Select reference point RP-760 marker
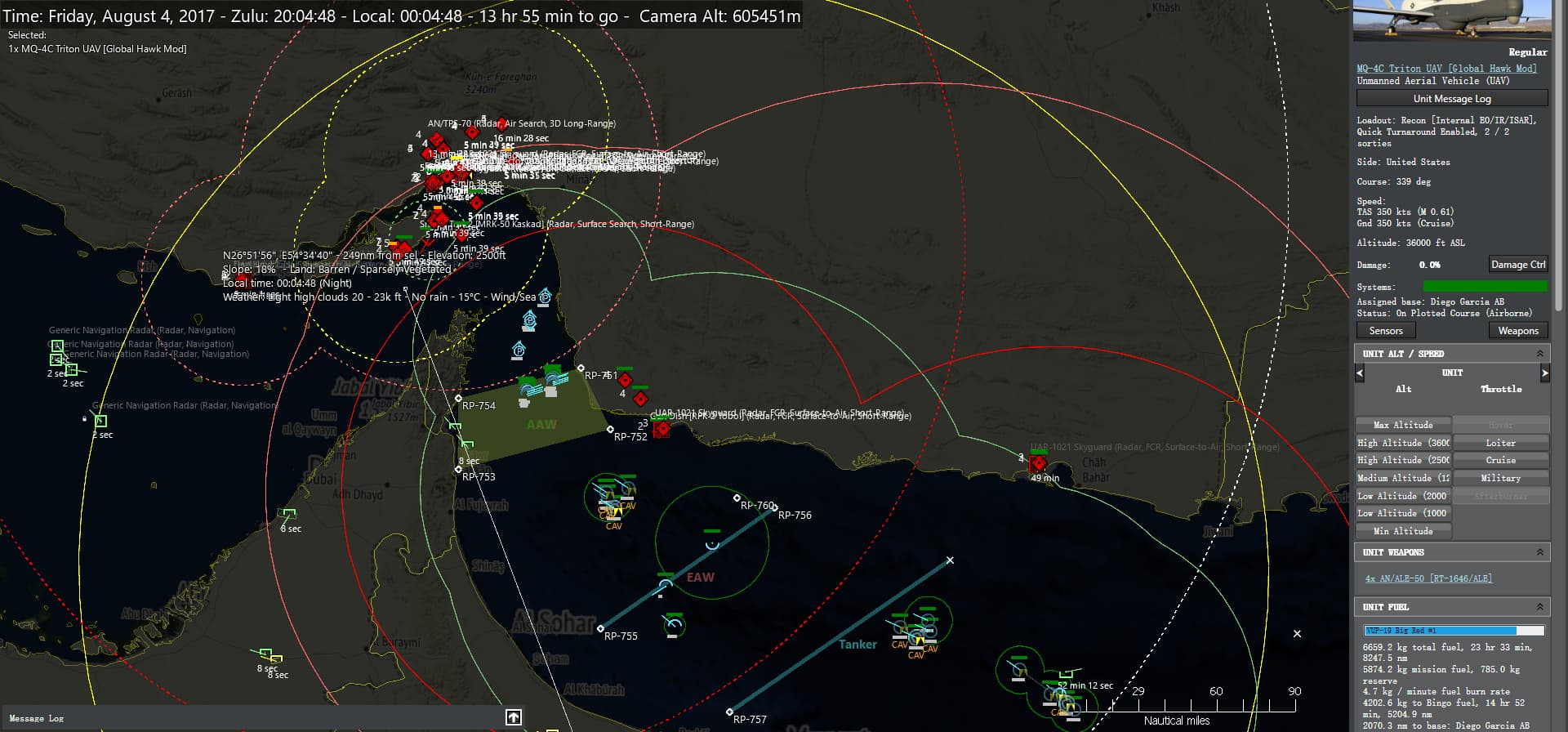Image resolution: width=1568 pixels, height=732 pixels. pyautogui.click(x=737, y=498)
